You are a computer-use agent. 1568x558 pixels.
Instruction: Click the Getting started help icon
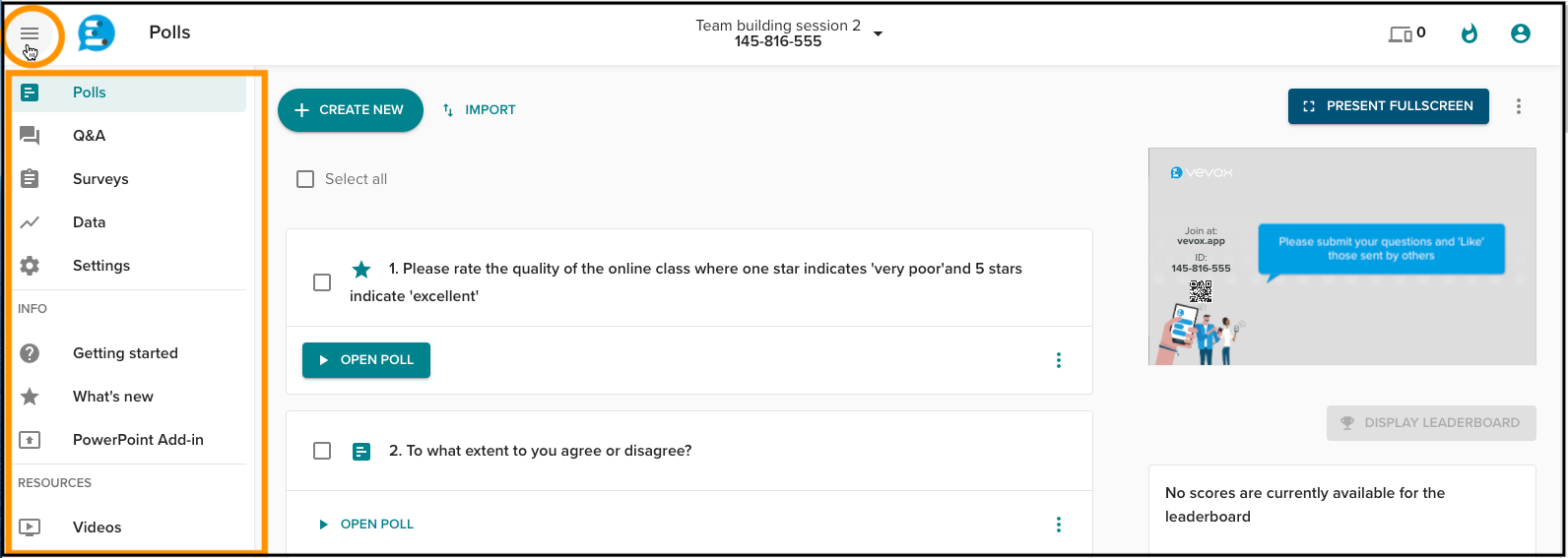30,353
